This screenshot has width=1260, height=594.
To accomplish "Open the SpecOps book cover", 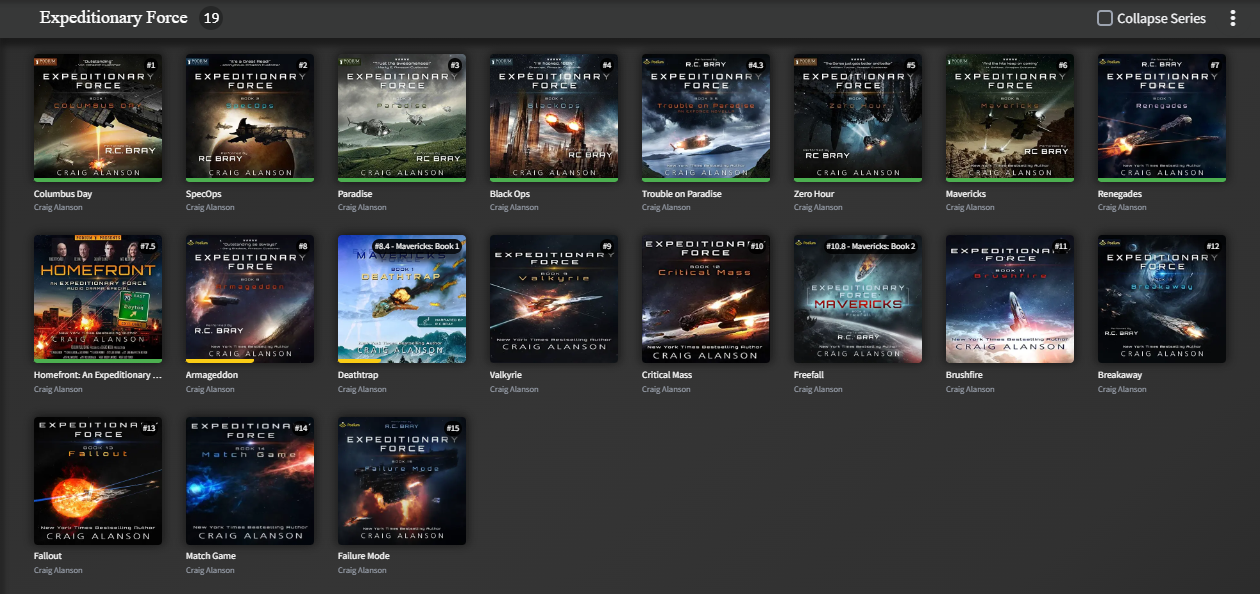I will coord(250,118).
